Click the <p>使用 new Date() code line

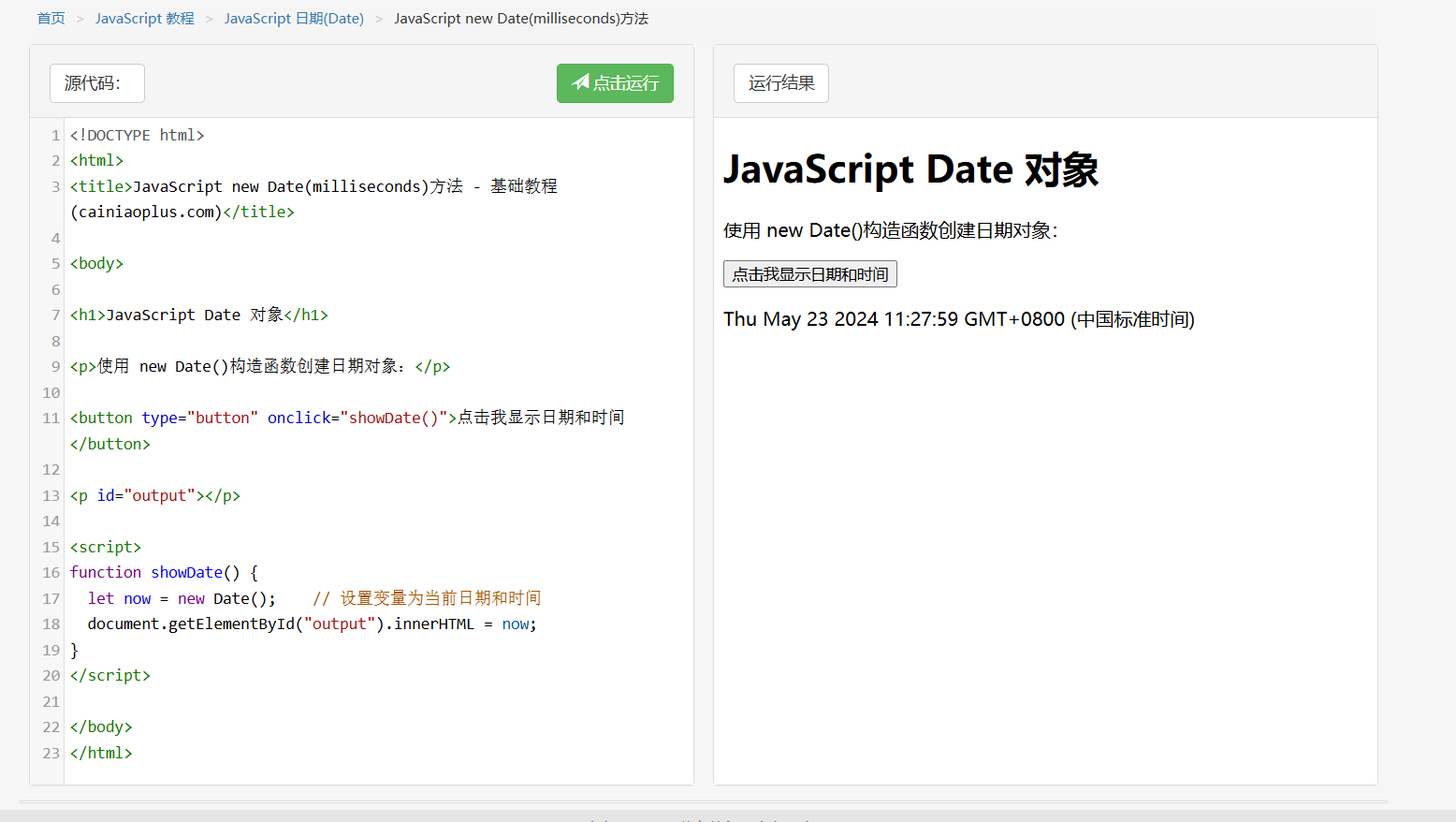pyautogui.click(x=260, y=366)
